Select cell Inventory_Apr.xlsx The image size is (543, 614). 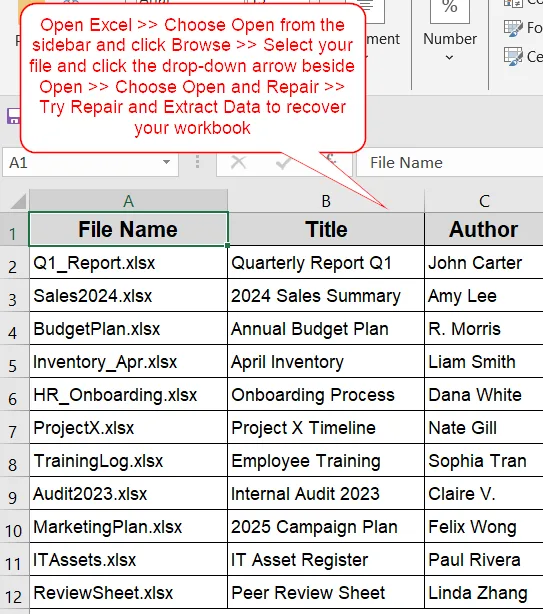128,361
